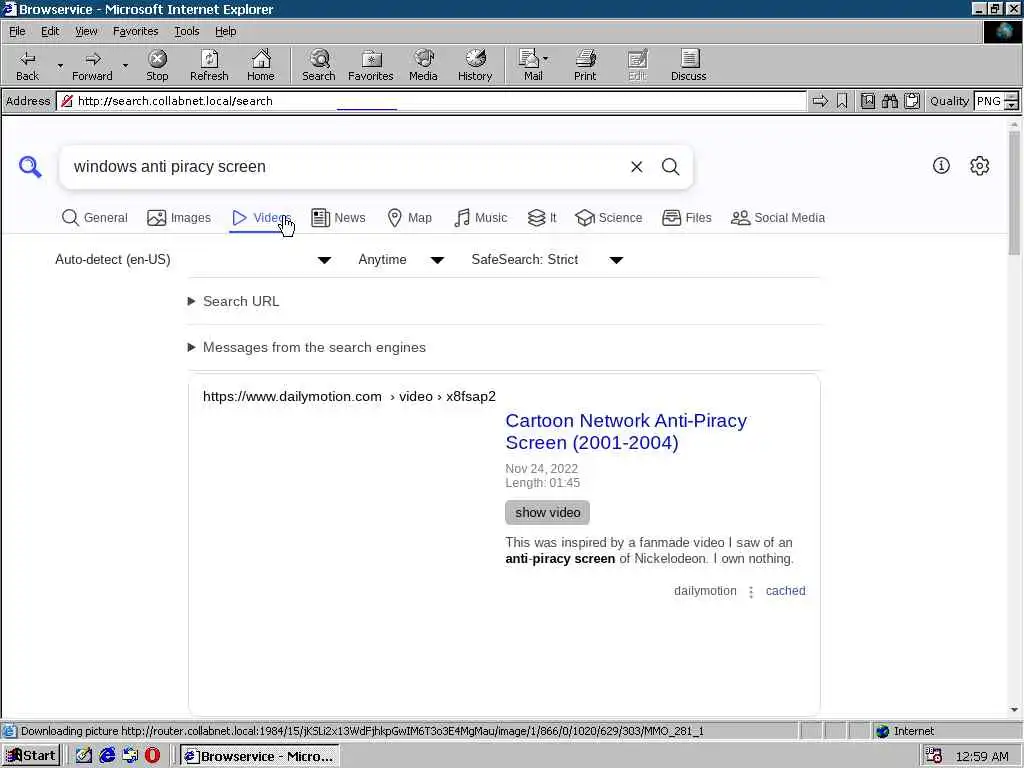Open the Tools menu
The image size is (1024, 768).
click(186, 31)
